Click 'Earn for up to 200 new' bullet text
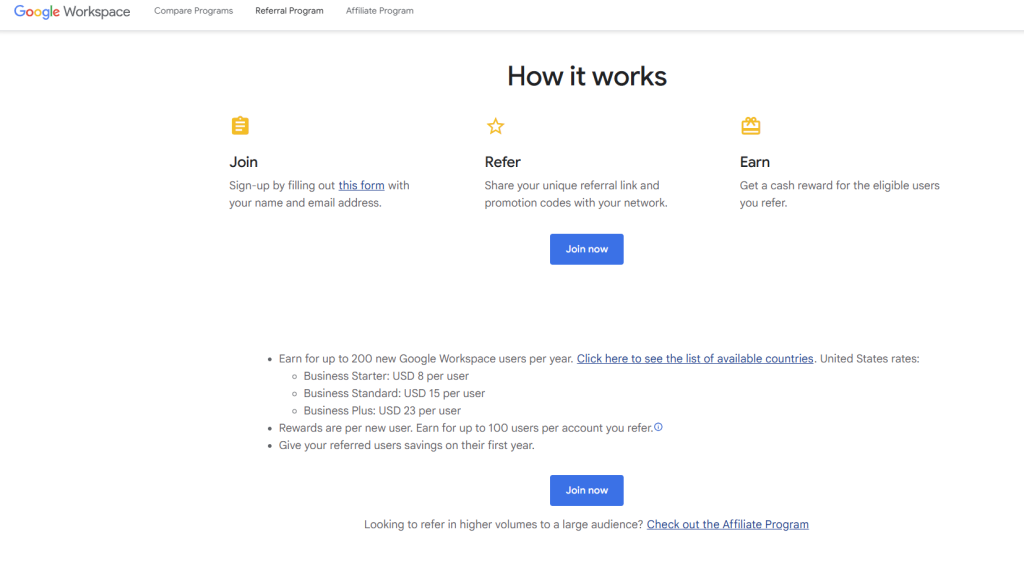Screen dimensions: 1024x561 tap(426, 359)
